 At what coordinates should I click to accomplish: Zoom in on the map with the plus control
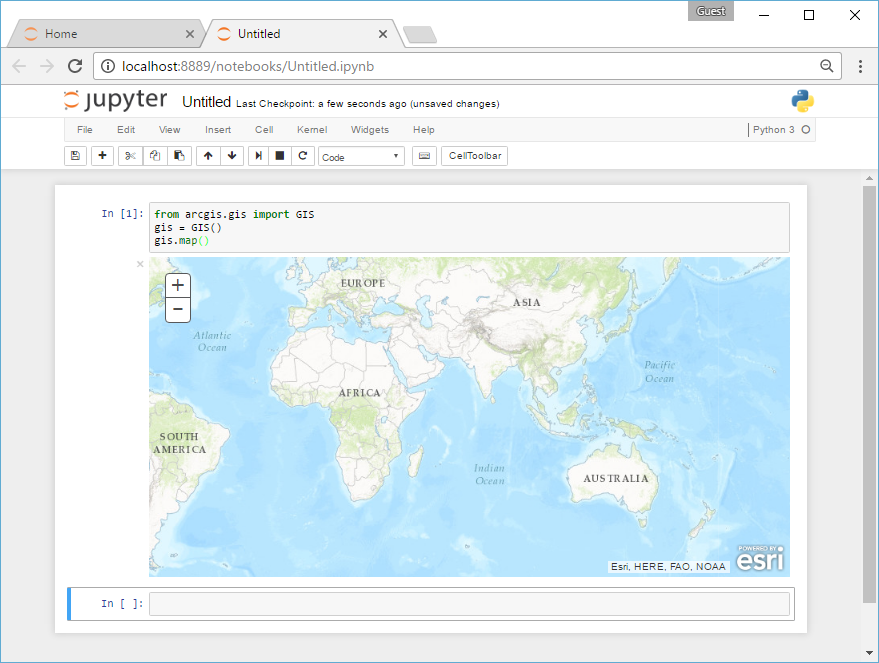coord(177,285)
